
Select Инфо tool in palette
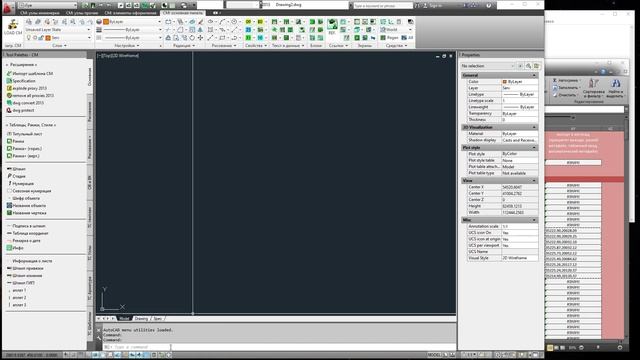pyautogui.click(x=15, y=248)
